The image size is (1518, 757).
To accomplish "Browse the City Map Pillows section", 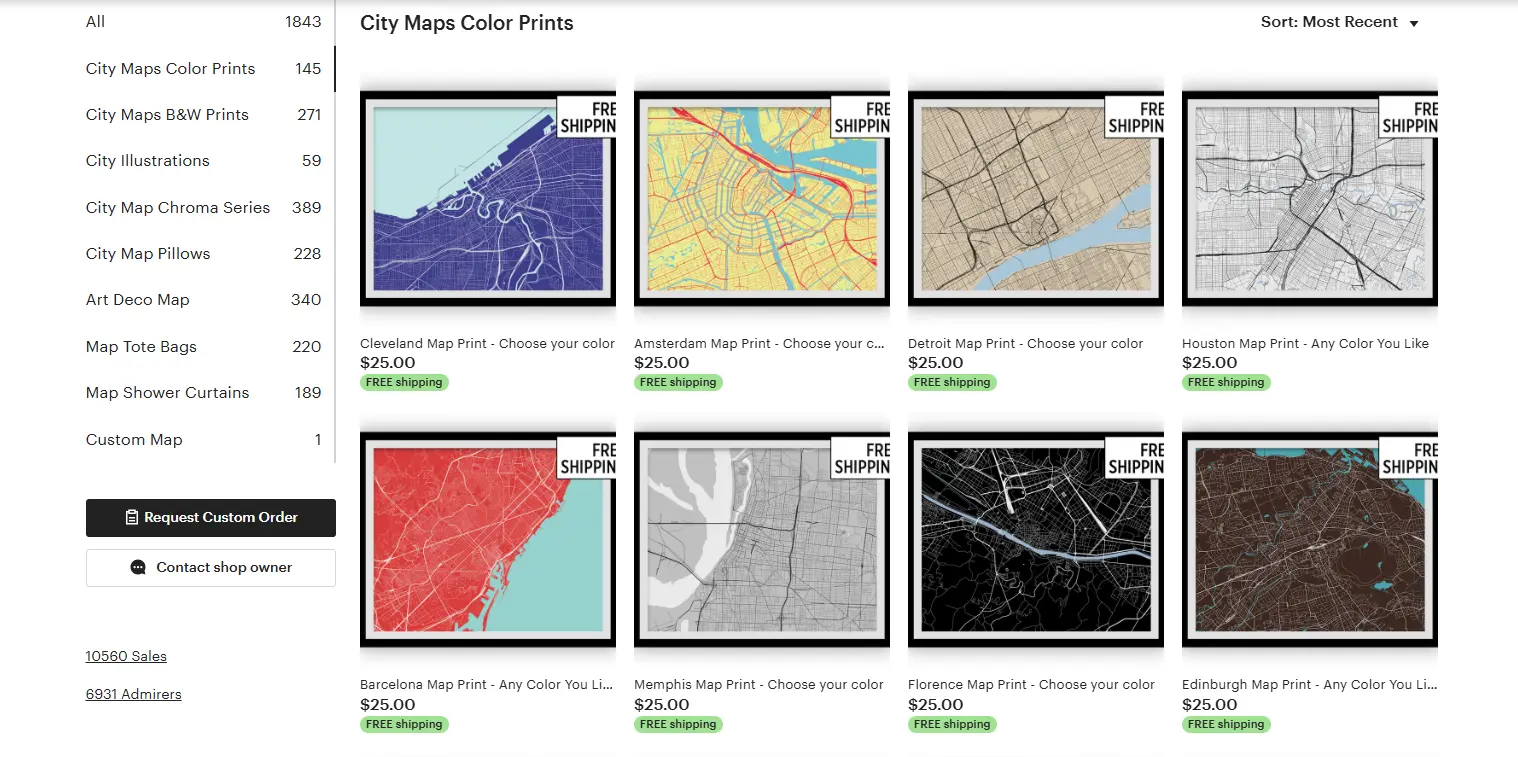I will click(x=147, y=253).
